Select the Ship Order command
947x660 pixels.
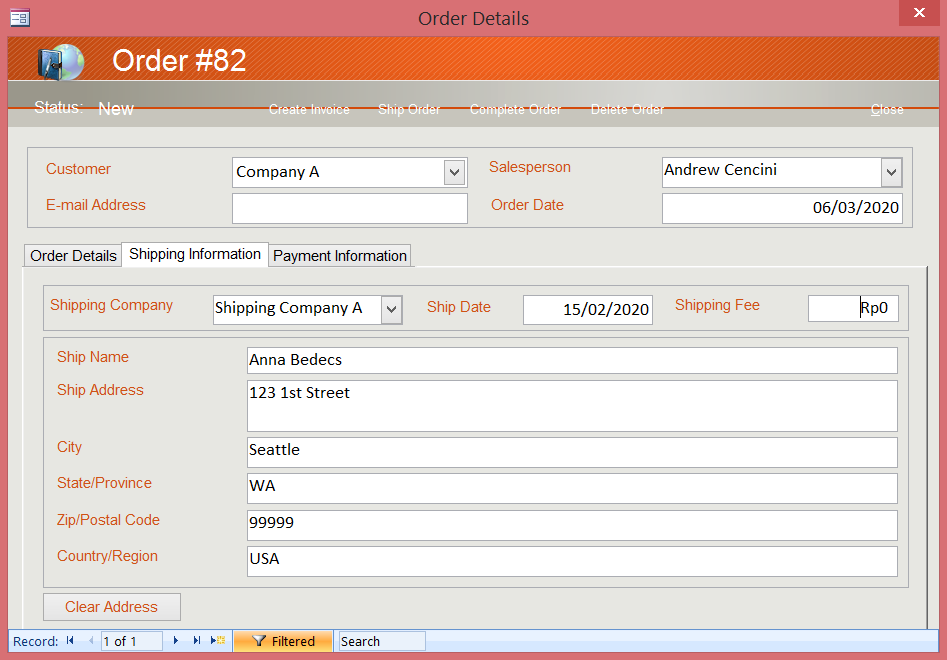pyautogui.click(x=409, y=110)
